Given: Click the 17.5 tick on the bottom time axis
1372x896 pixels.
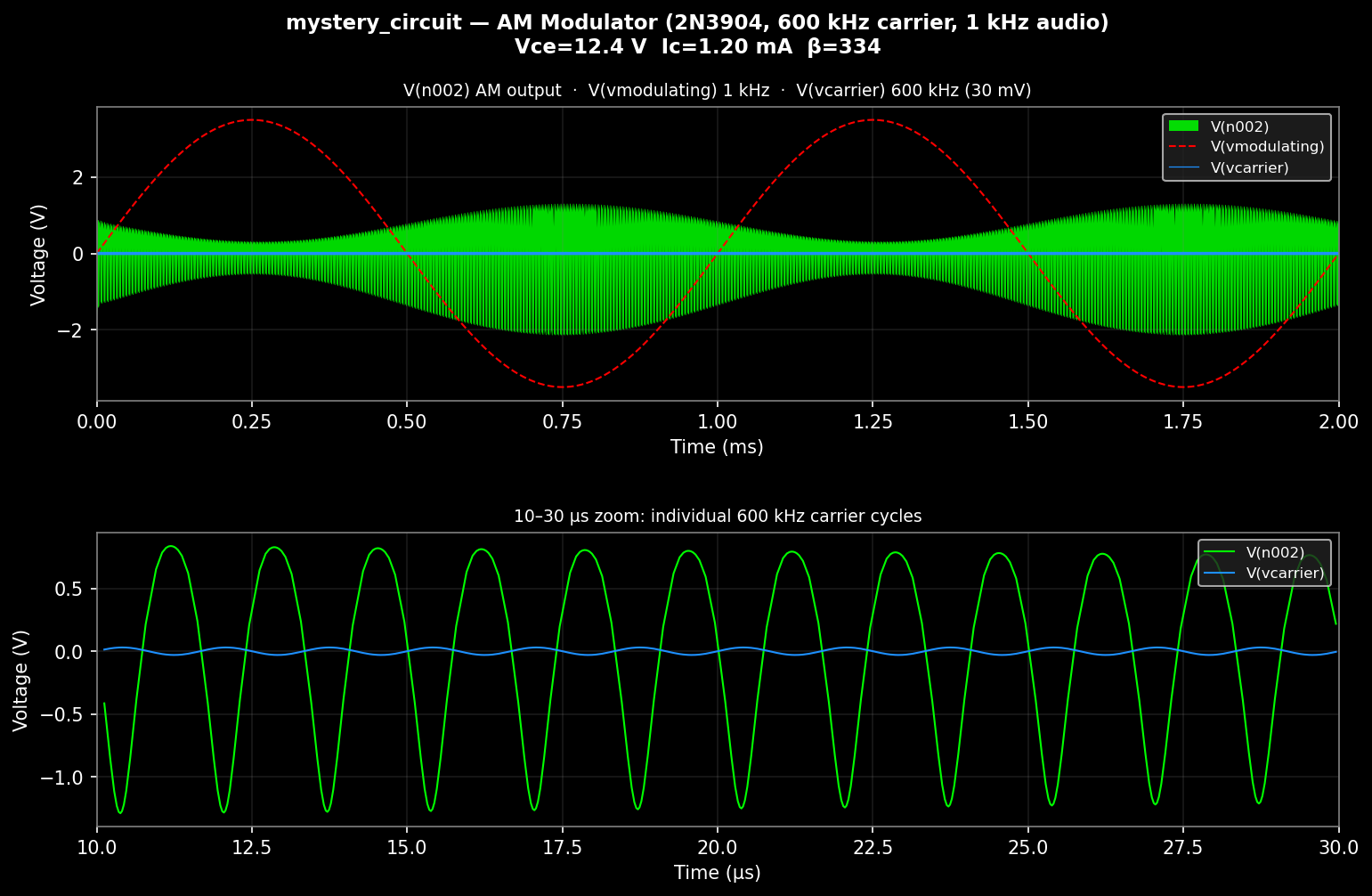Looking at the screenshot, I should coord(562,848).
